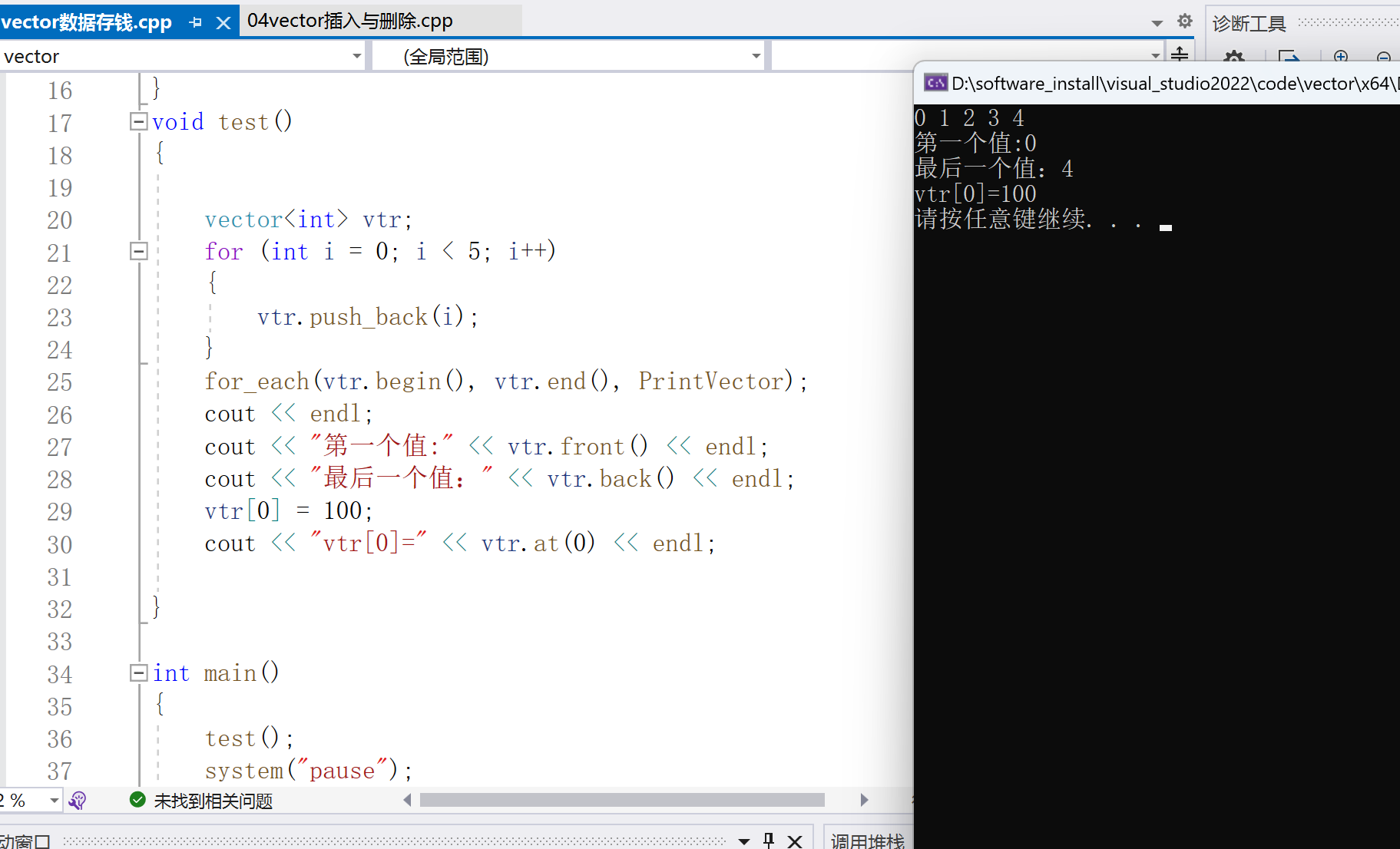The image size is (1400, 849).
Task: Open diagnostic tools settings gear
Action: pyautogui.click(x=1234, y=57)
